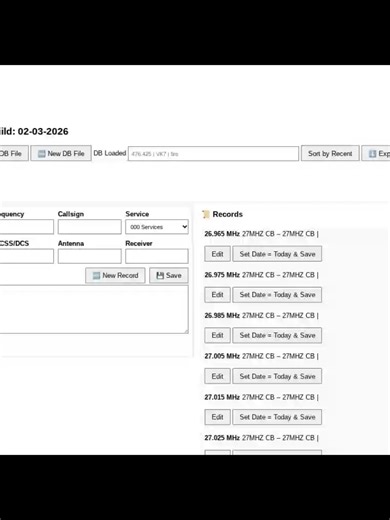Viewport: 390px width, 520px height.
Task: Edit the 26.985 MHz record
Action: (217, 335)
